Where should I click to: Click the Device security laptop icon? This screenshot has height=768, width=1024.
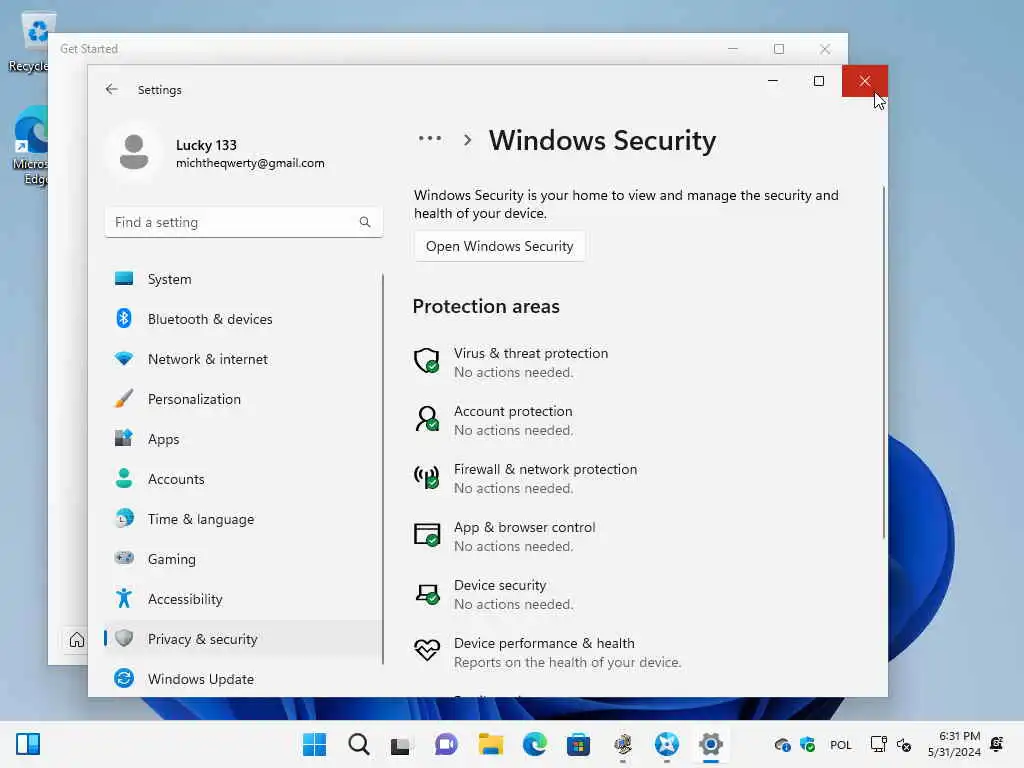[426, 594]
